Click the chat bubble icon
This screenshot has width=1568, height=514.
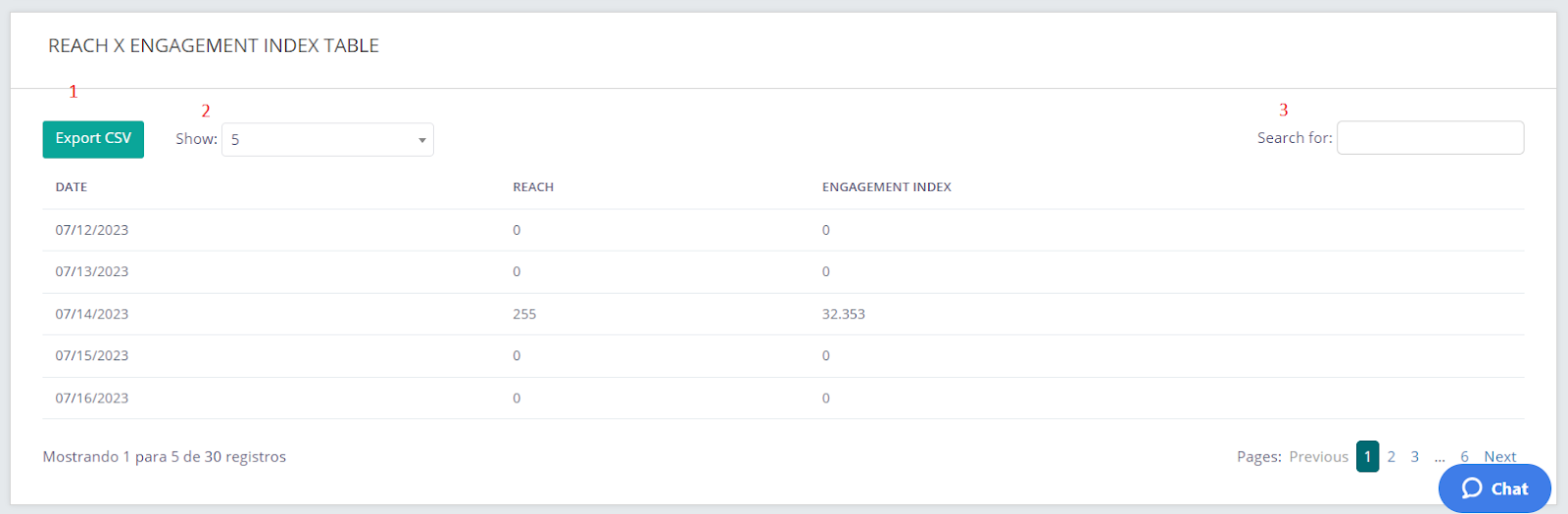pos(1472,489)
